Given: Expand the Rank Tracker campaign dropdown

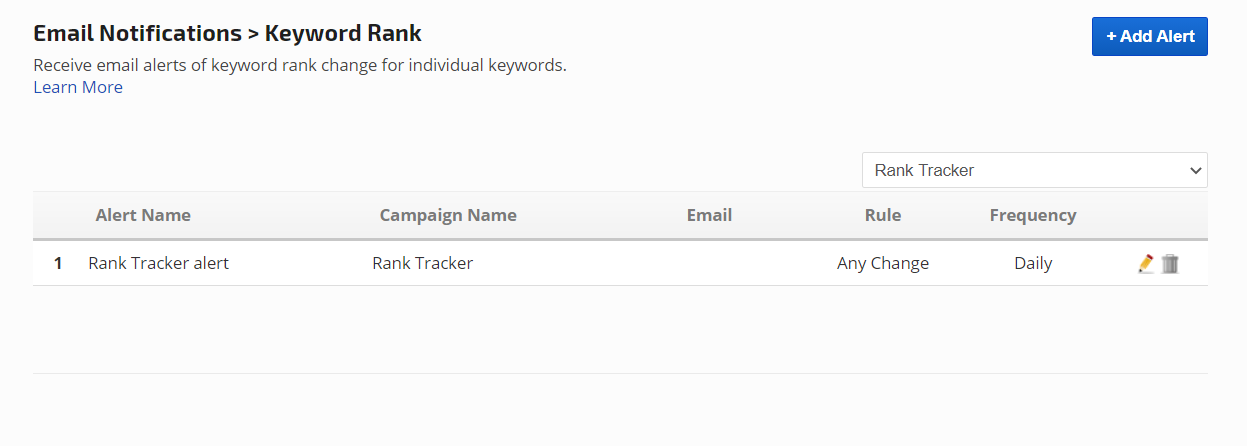Looking at the screenshot, I should pos(1034,170).
